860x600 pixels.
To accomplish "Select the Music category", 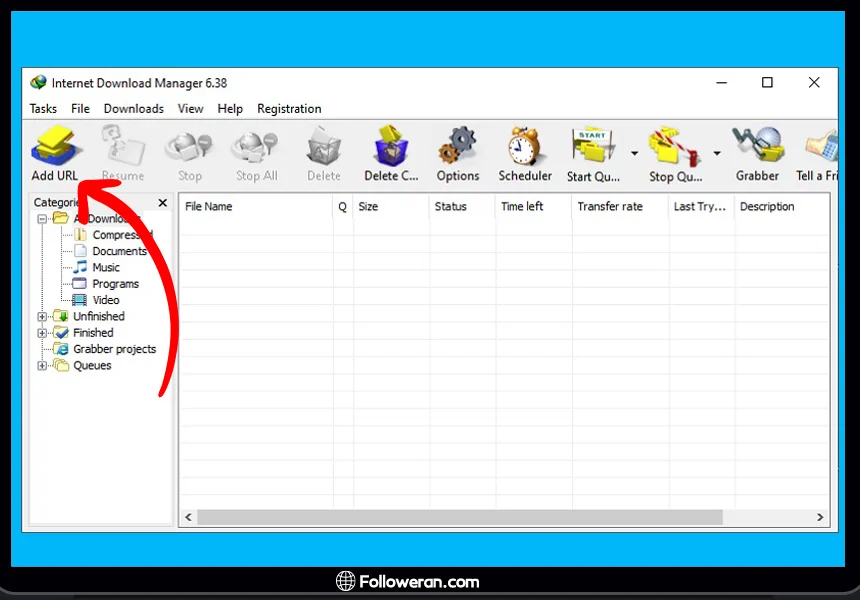I will pyautogui.click(x=105, y=268).
